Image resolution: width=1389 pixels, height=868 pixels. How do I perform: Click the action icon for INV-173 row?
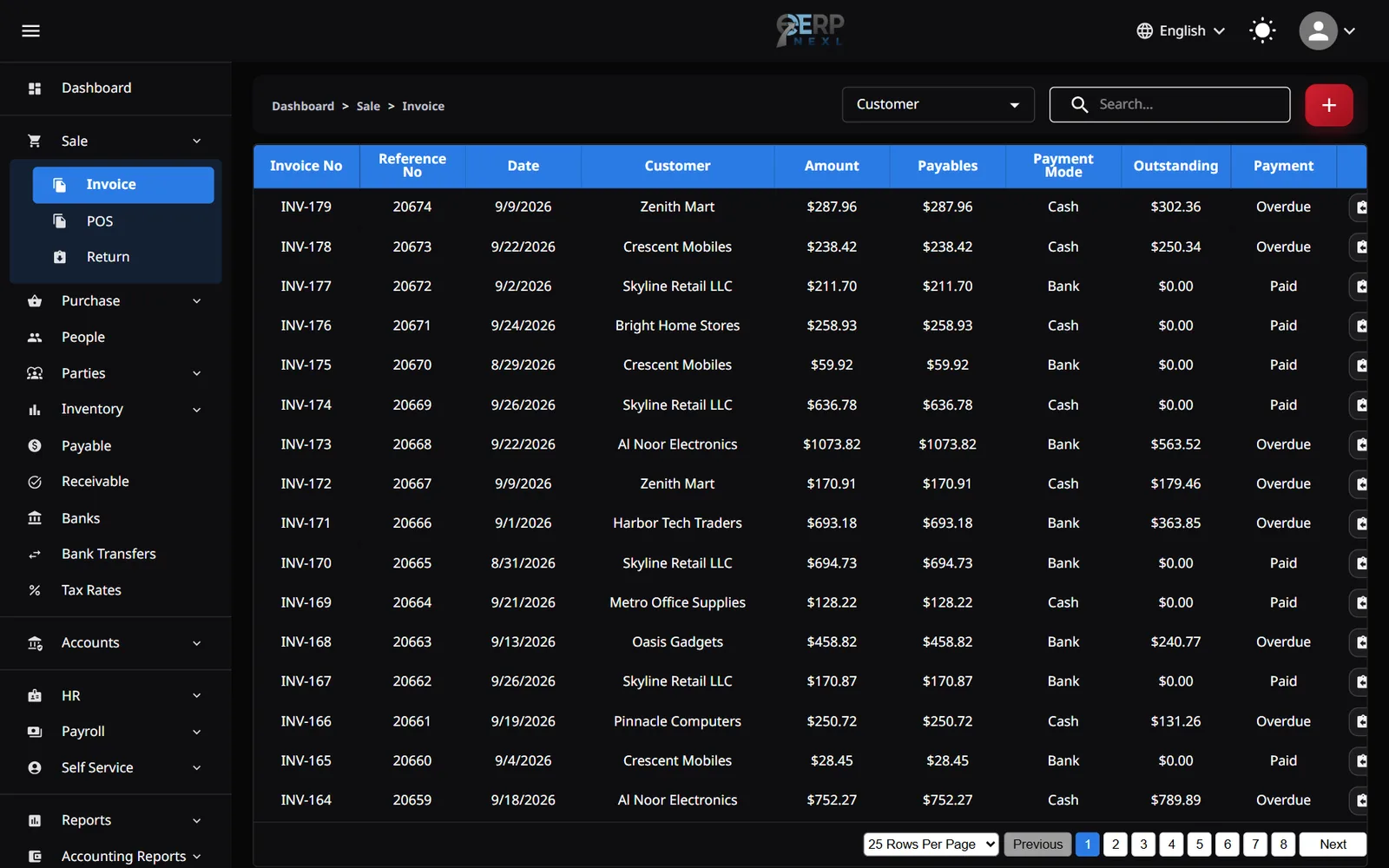[x=1359, y=445]
